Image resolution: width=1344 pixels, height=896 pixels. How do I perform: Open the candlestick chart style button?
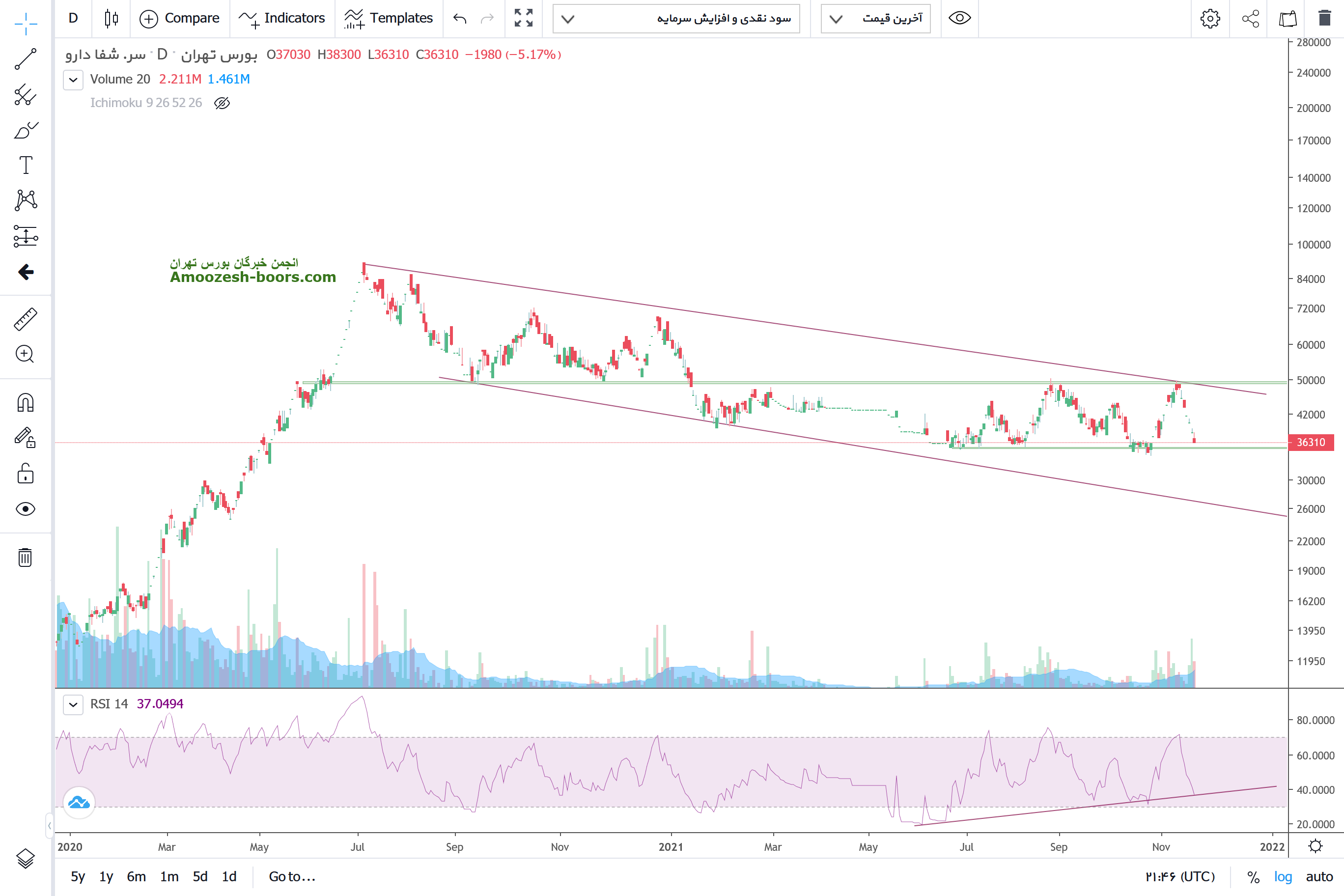[x=112, y=18]
